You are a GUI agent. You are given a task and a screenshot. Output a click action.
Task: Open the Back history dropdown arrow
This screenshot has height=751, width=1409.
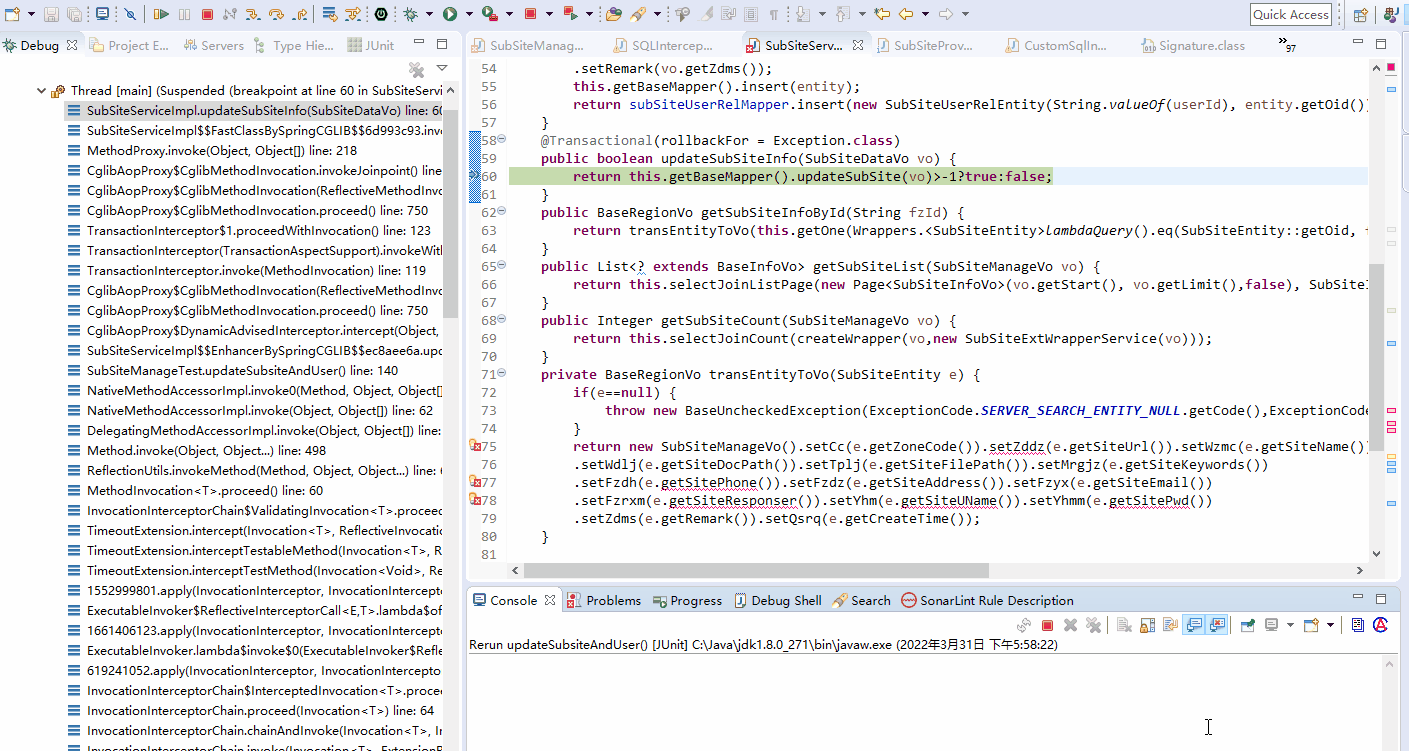(925, 14)
